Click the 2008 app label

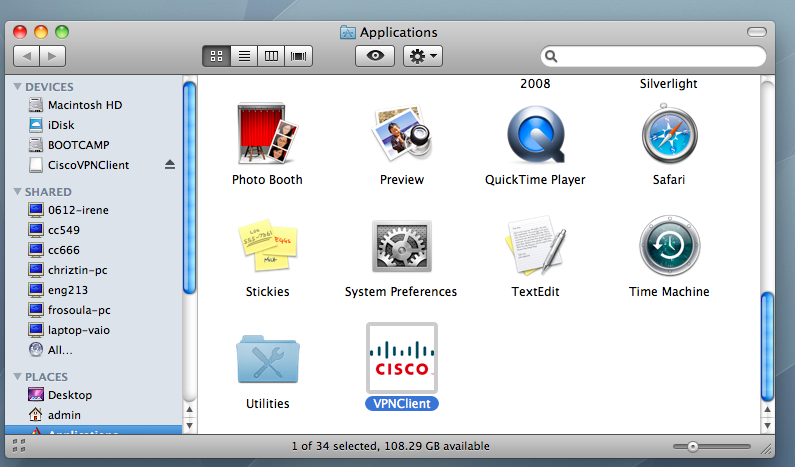point(535,84)
